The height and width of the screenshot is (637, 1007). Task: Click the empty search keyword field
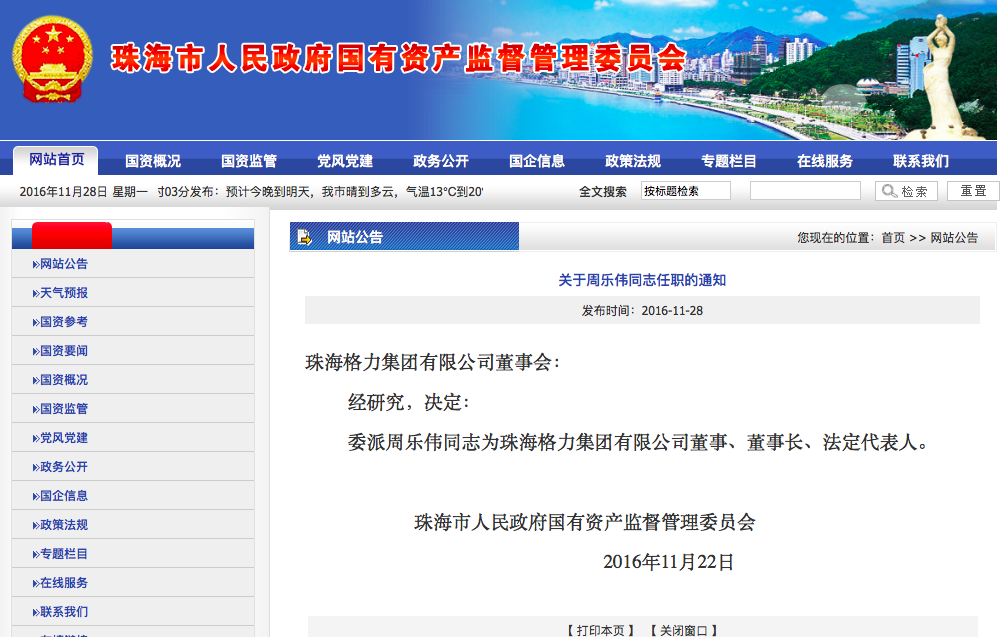805,191
